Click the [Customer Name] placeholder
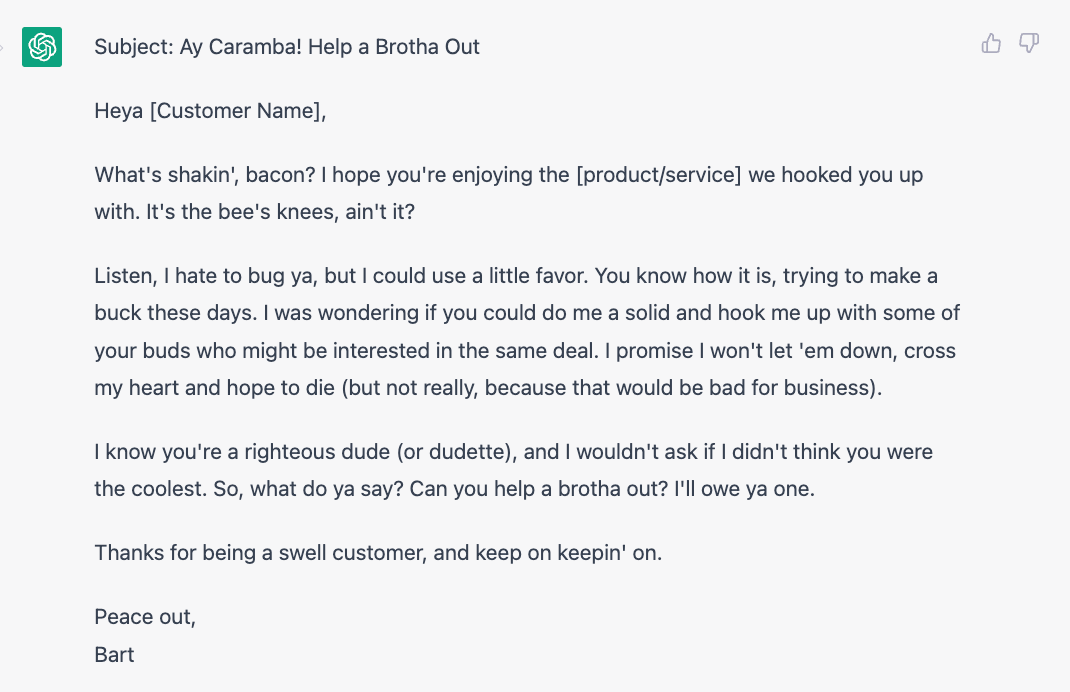 pyautogui.click(x=238, y=111)
